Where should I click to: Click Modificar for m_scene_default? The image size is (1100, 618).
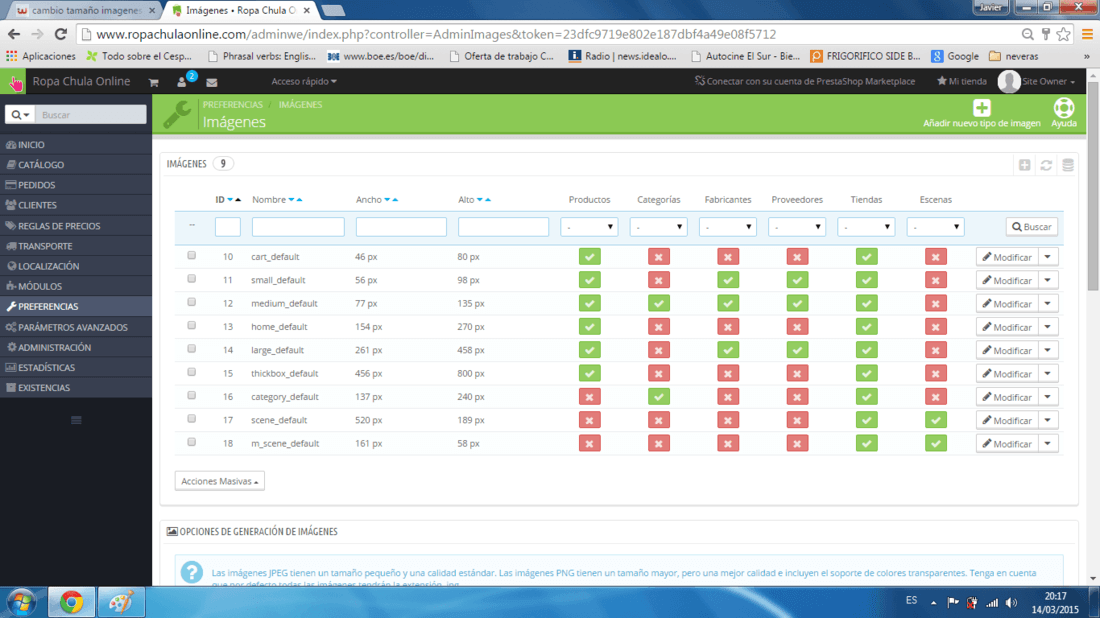point(1007,444)
